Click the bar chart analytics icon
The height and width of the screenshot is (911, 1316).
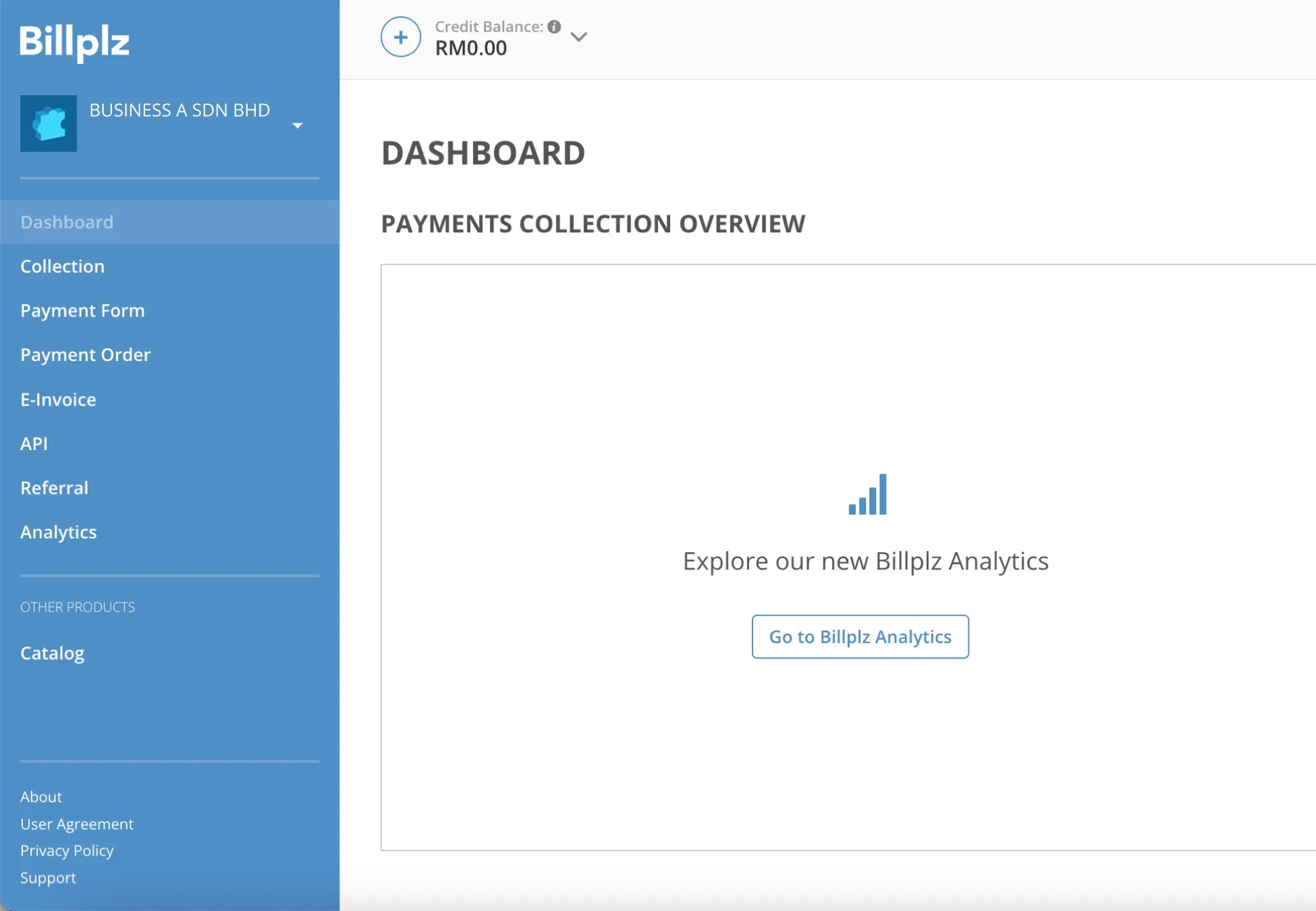(868, 495)
